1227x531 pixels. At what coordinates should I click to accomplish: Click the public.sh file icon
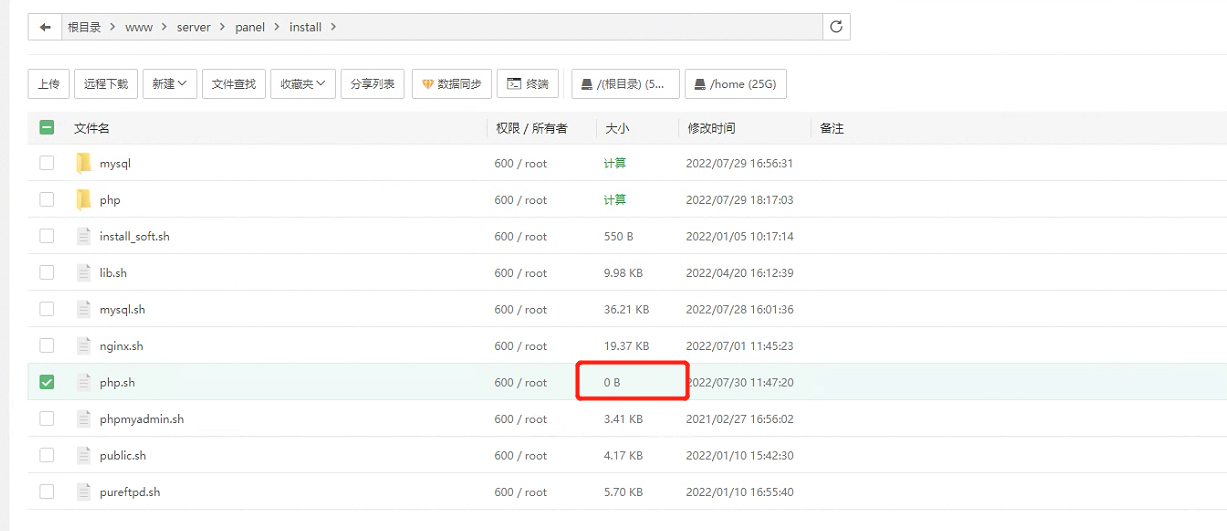84,455
